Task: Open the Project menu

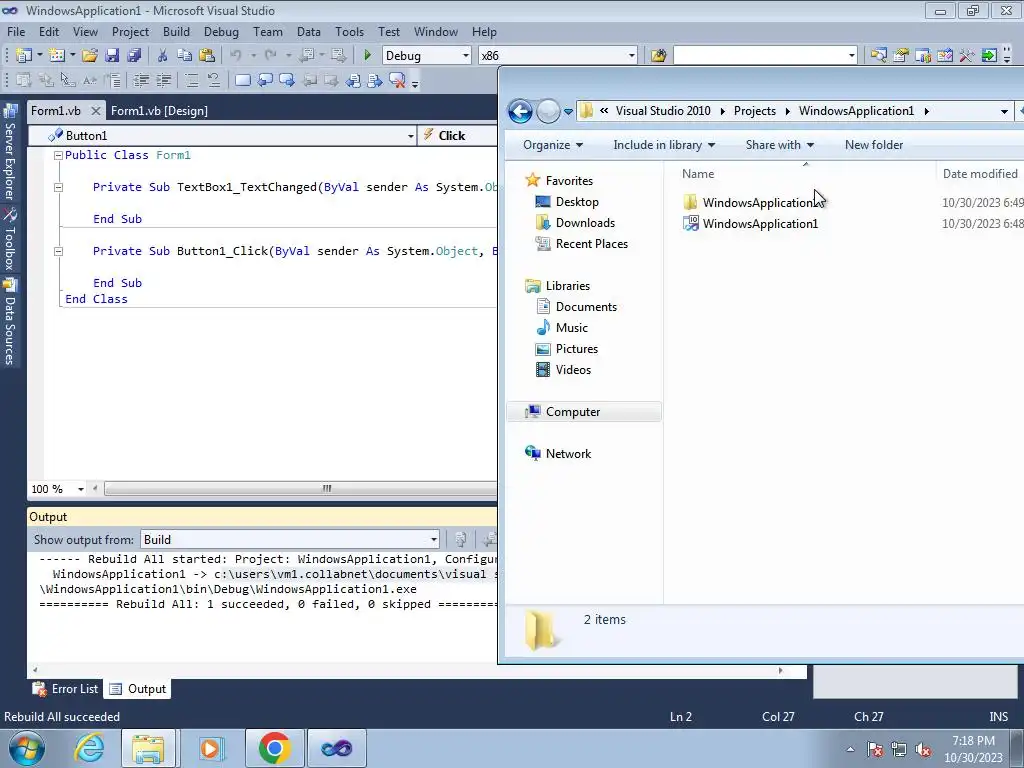Action: 130,32
